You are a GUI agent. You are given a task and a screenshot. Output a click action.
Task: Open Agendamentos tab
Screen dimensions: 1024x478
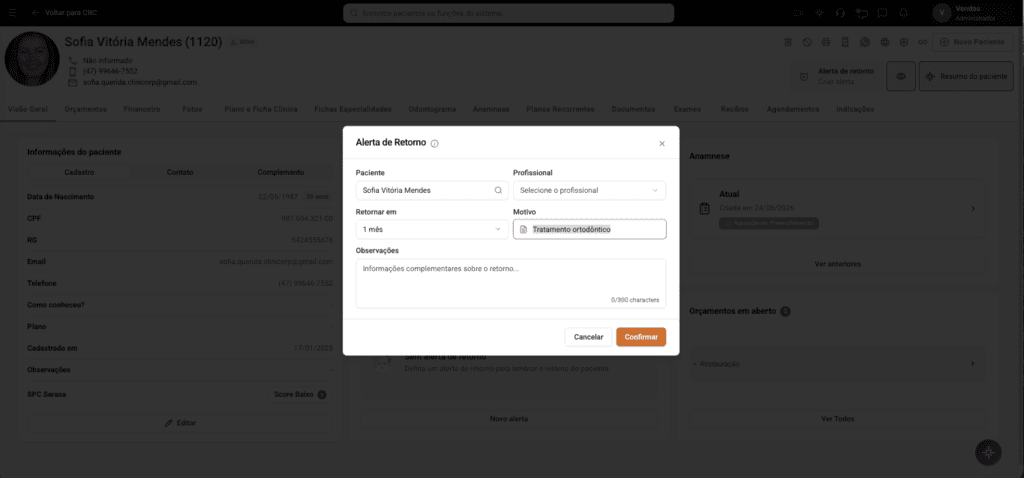click(x=793, y=109)
